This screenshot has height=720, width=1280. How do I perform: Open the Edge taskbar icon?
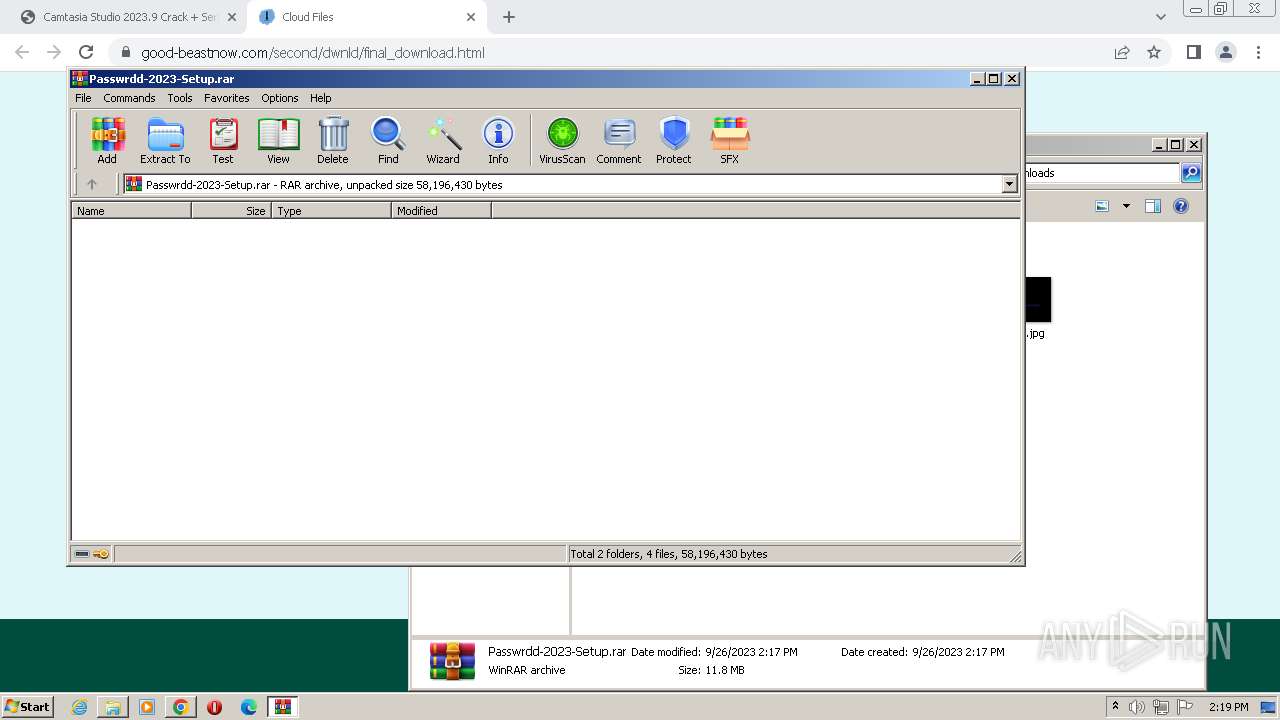[x=249, y=707]
